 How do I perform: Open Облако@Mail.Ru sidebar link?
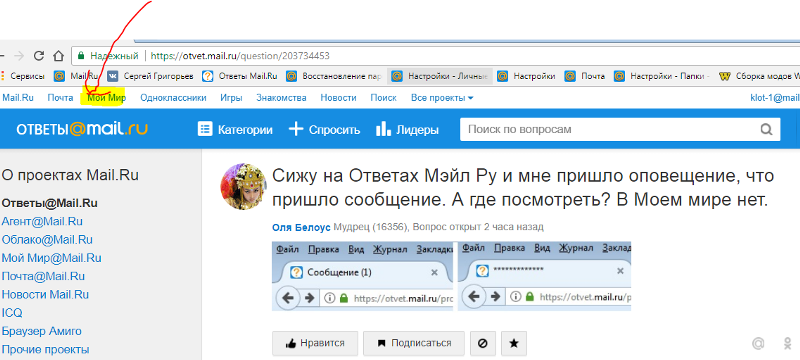click(47, 240)
